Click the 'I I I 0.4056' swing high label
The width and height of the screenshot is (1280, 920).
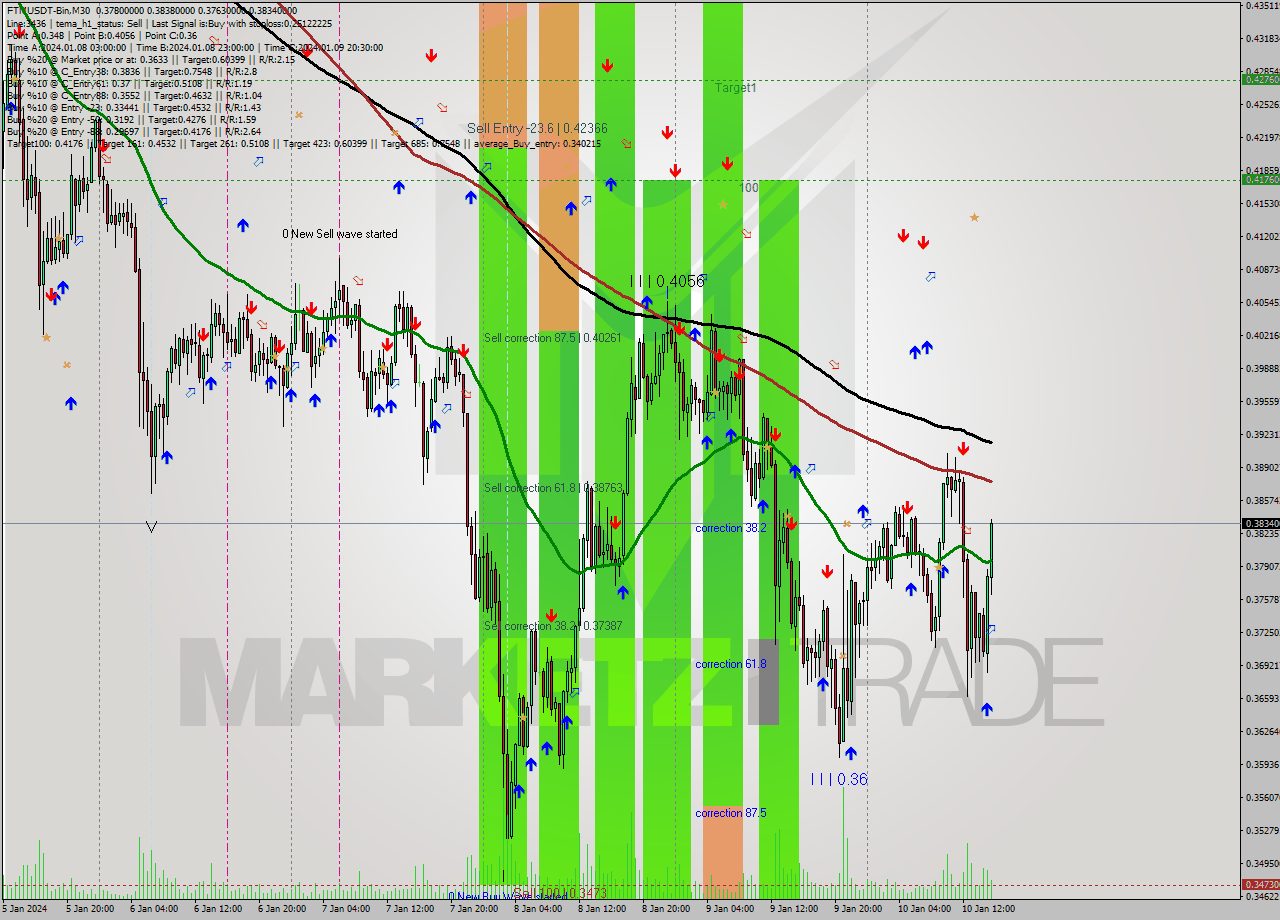tap(667, 282)
